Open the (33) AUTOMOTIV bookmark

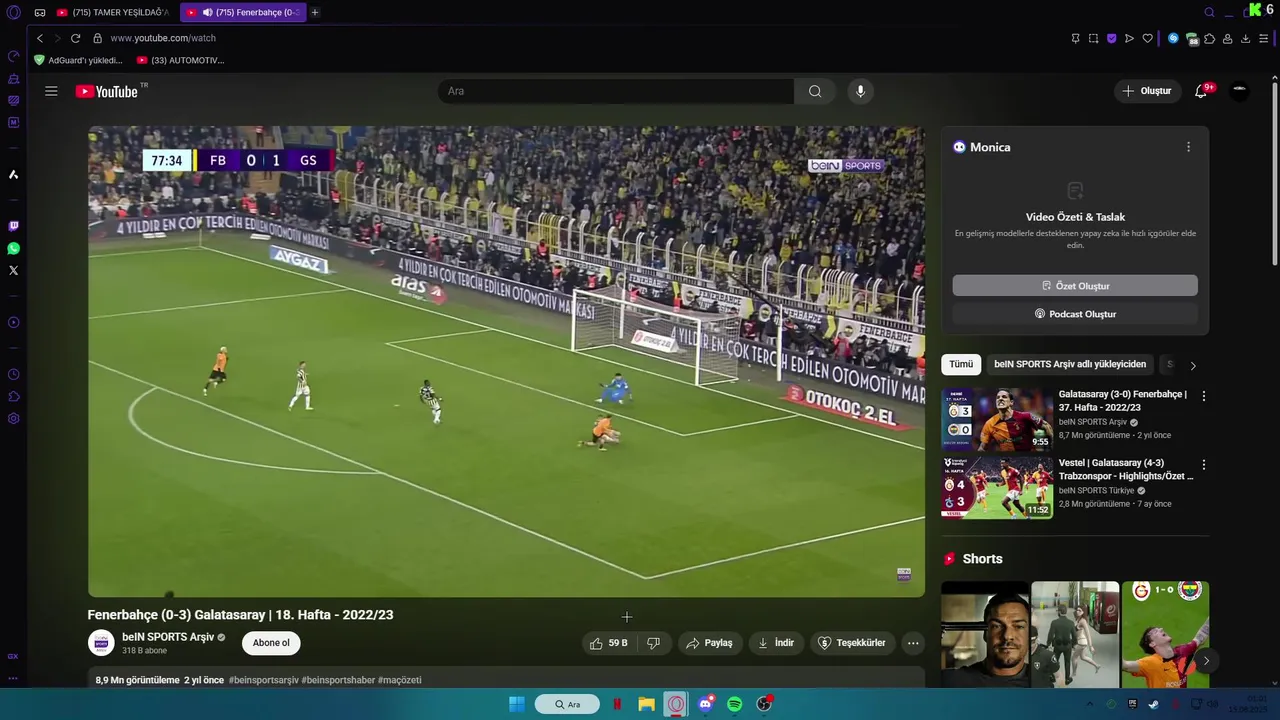[180, 60]
